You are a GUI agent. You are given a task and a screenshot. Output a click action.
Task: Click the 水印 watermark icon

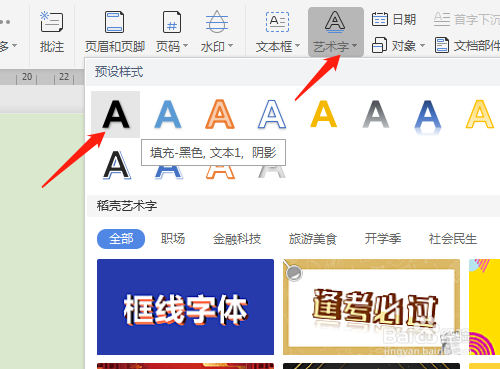tap(217, 22)
